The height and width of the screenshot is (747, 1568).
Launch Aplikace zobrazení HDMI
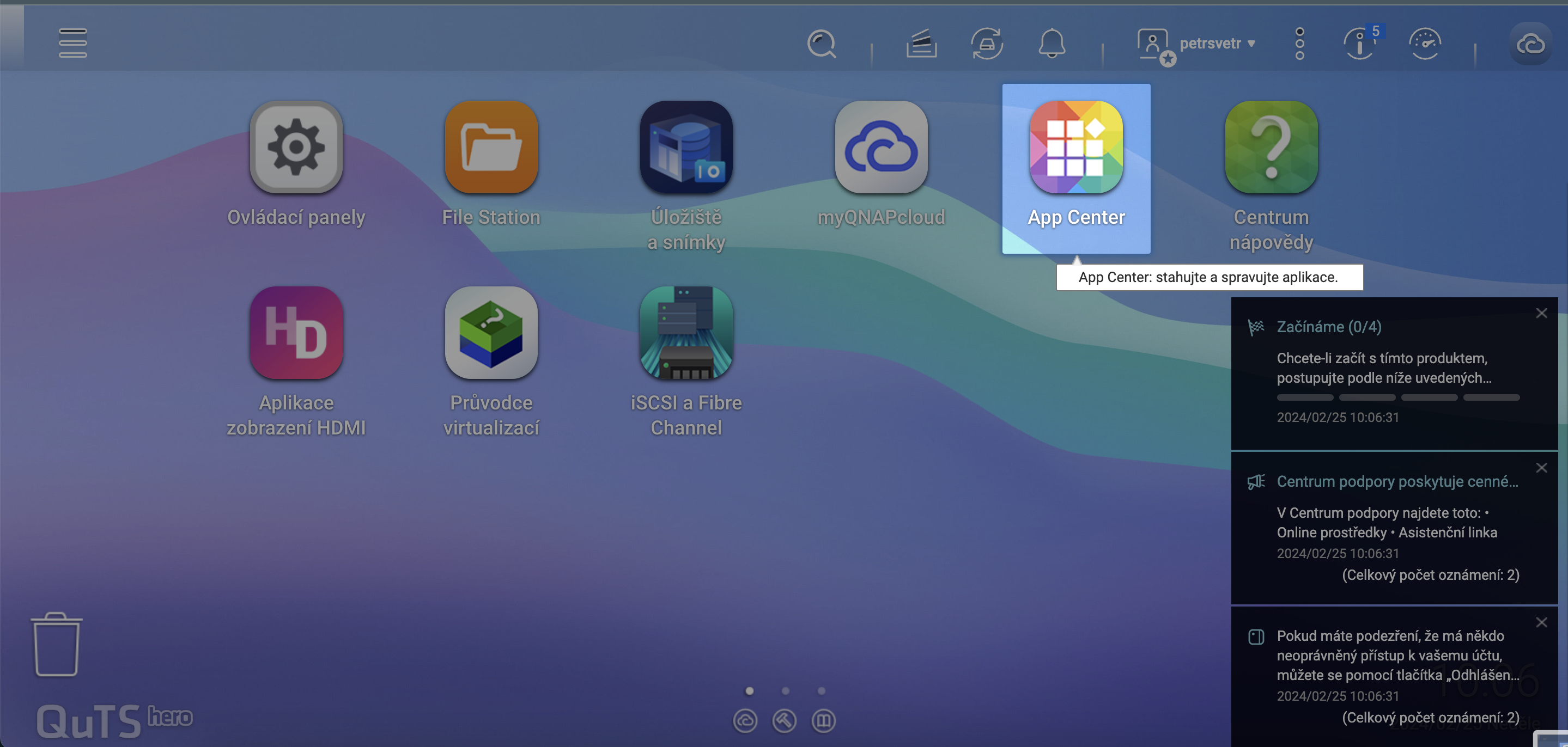pyautogui.click(x=296, y=333)
